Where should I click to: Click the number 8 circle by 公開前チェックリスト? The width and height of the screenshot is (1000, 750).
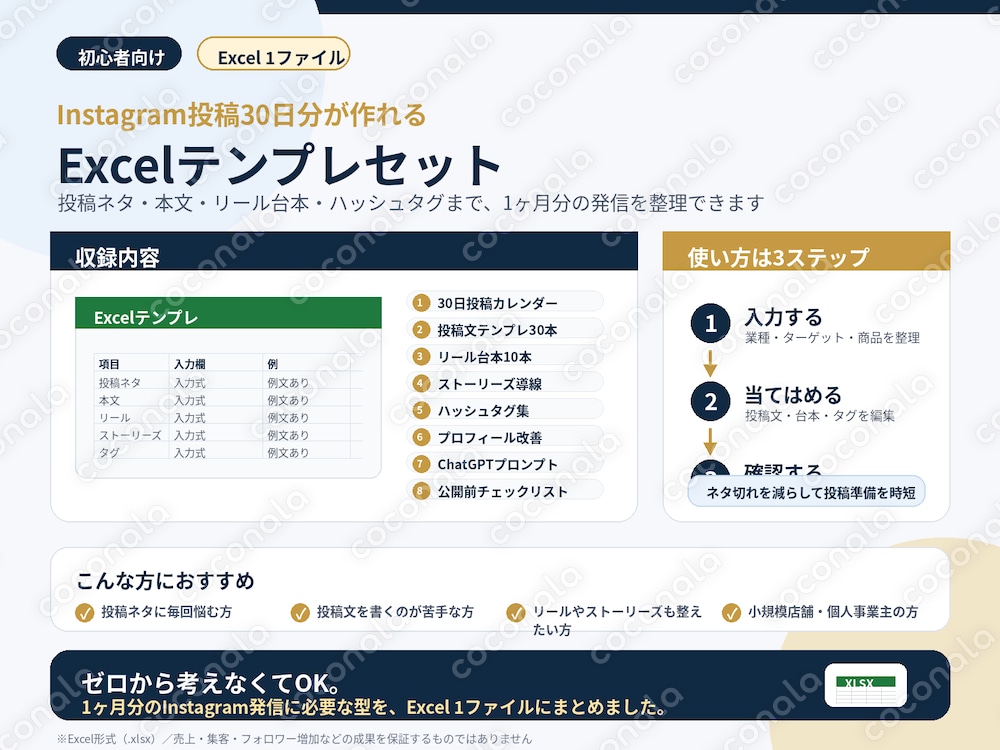(420, 491)
